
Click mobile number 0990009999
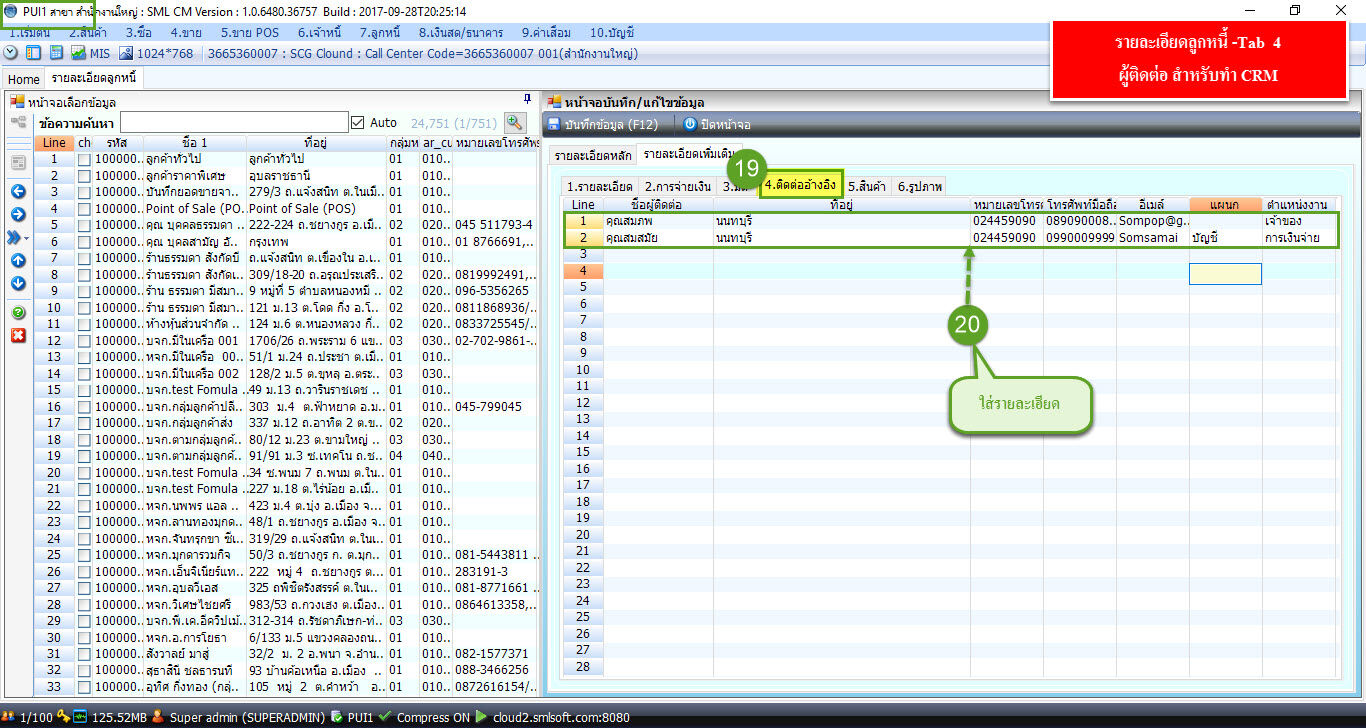pos(1080,238)
